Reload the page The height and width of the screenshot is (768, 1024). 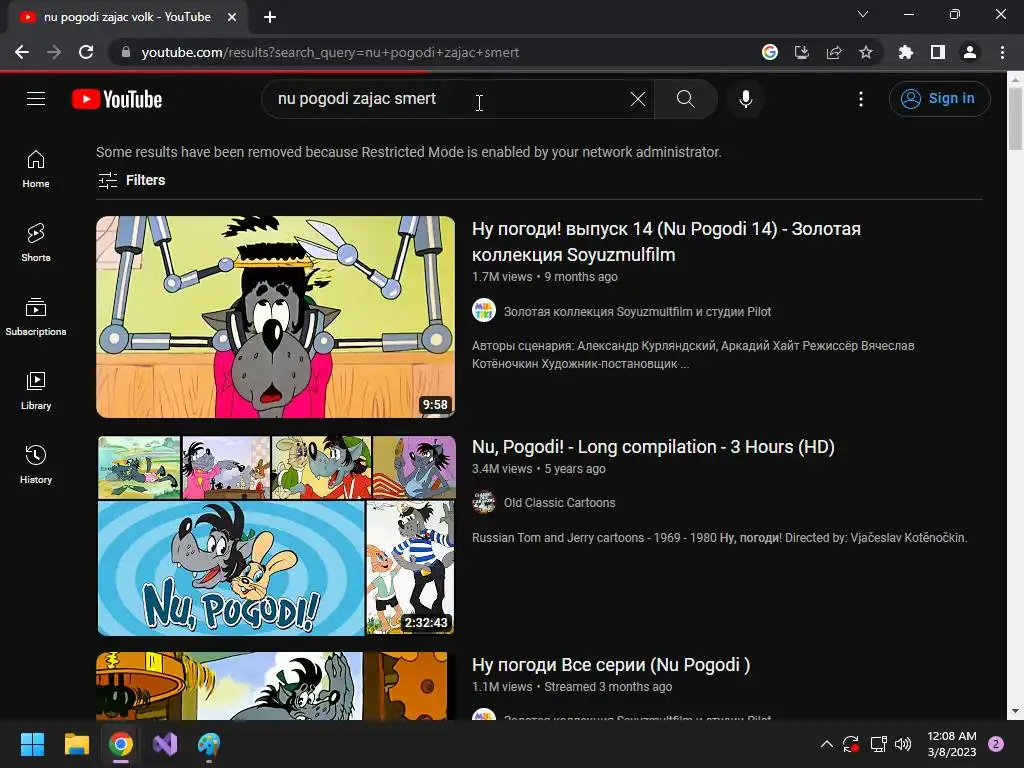tap(86, 52)
